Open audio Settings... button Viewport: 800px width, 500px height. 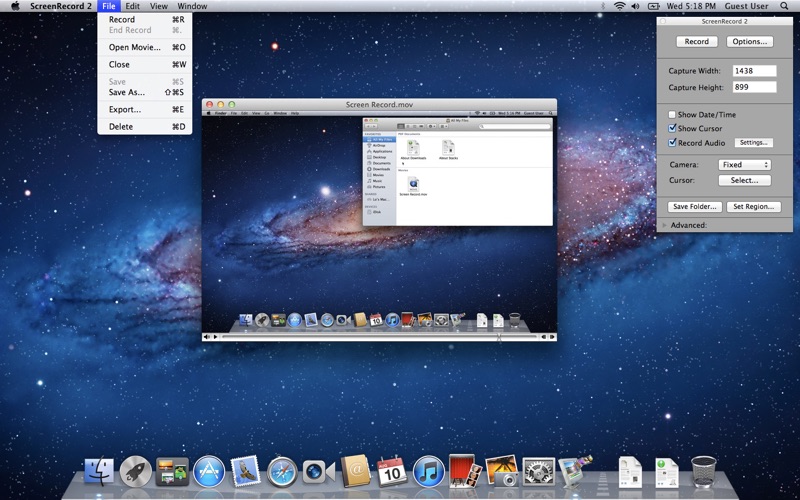point(754,143)
